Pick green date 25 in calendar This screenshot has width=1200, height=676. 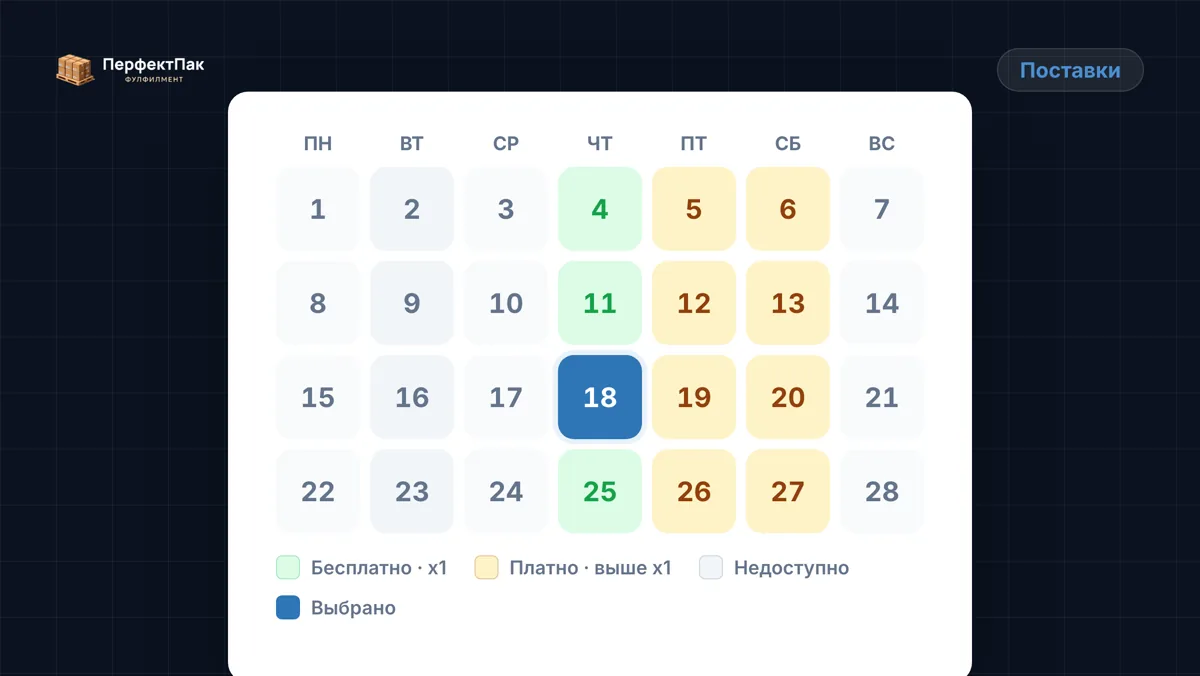pyautogui.click(x=600, y=491)
